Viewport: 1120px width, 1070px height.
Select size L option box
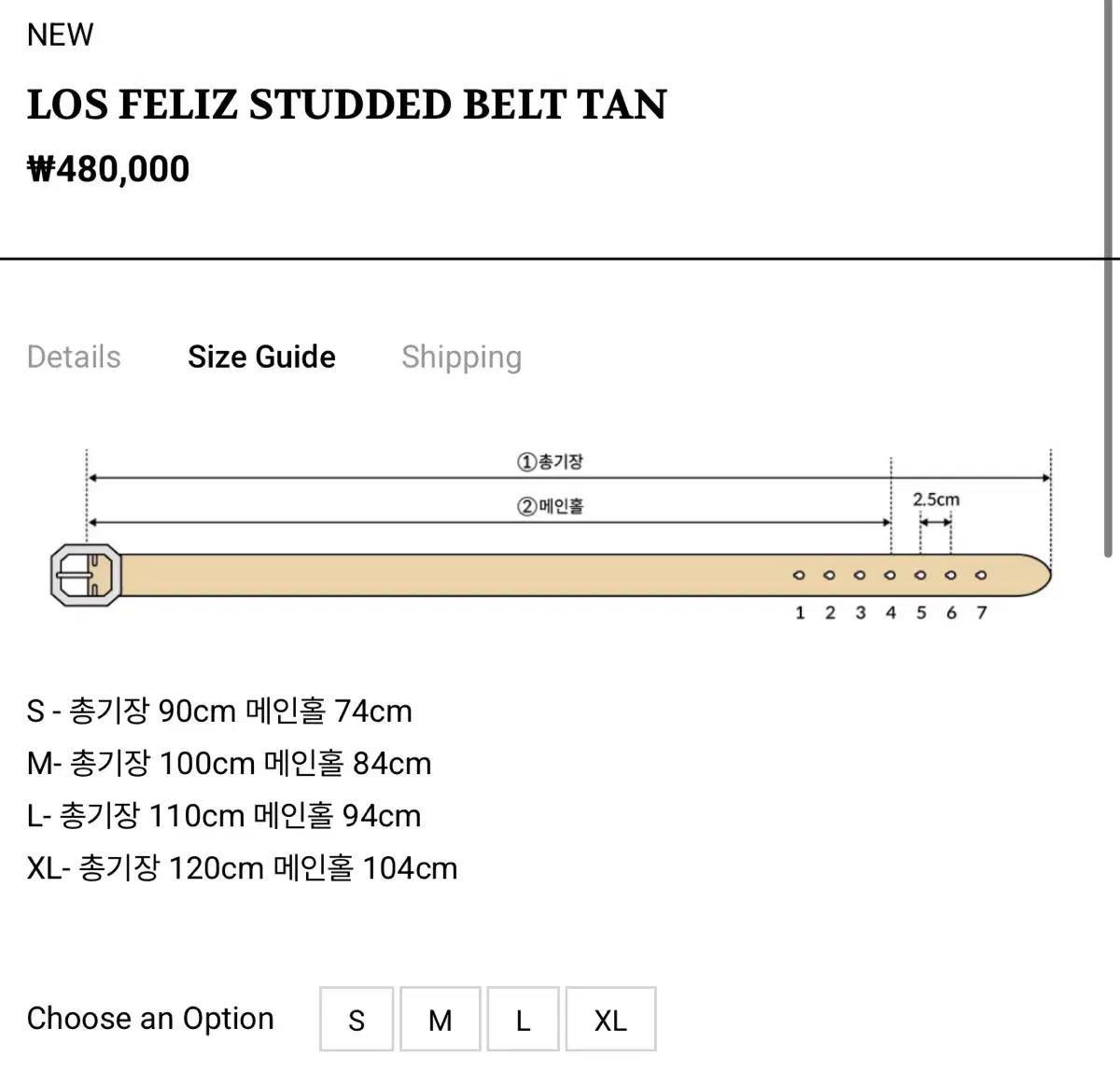[x=523, y=1020]
